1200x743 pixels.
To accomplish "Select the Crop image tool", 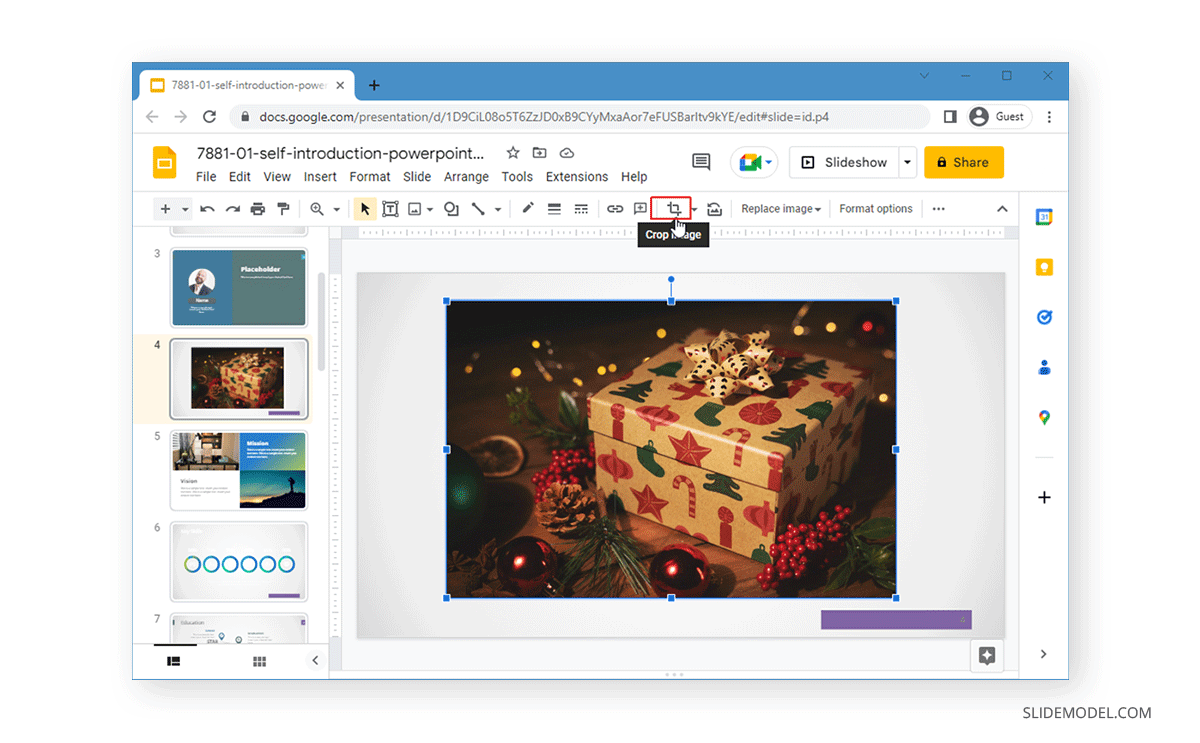I will coord(673,208).
